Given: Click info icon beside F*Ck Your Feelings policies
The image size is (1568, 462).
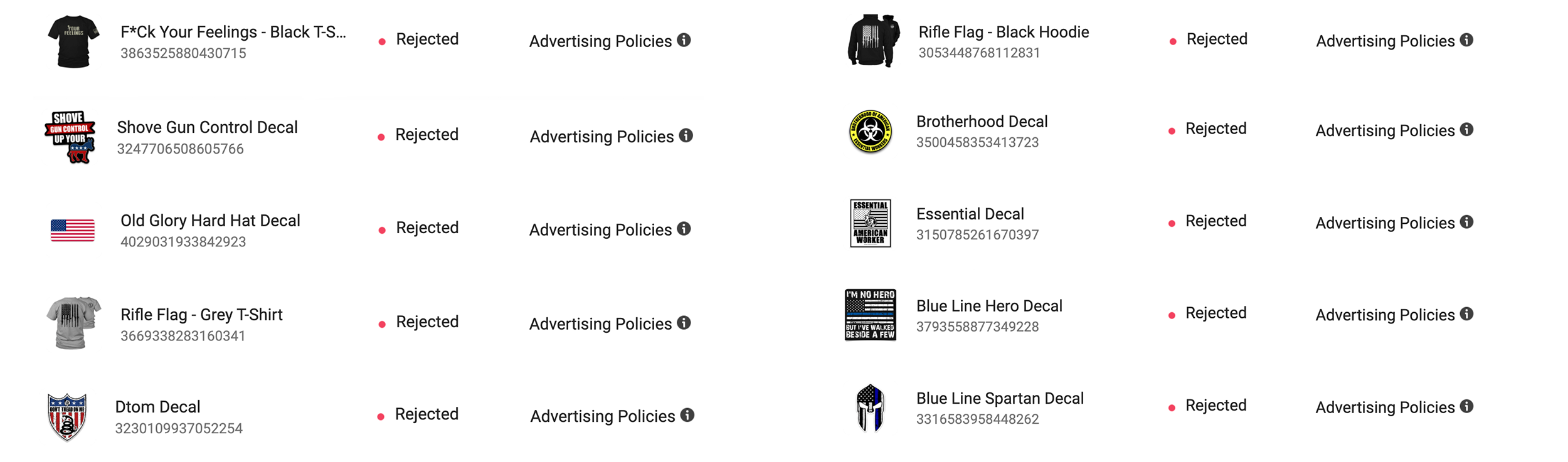Looking at the screenshot, I should tap(684, 40).
